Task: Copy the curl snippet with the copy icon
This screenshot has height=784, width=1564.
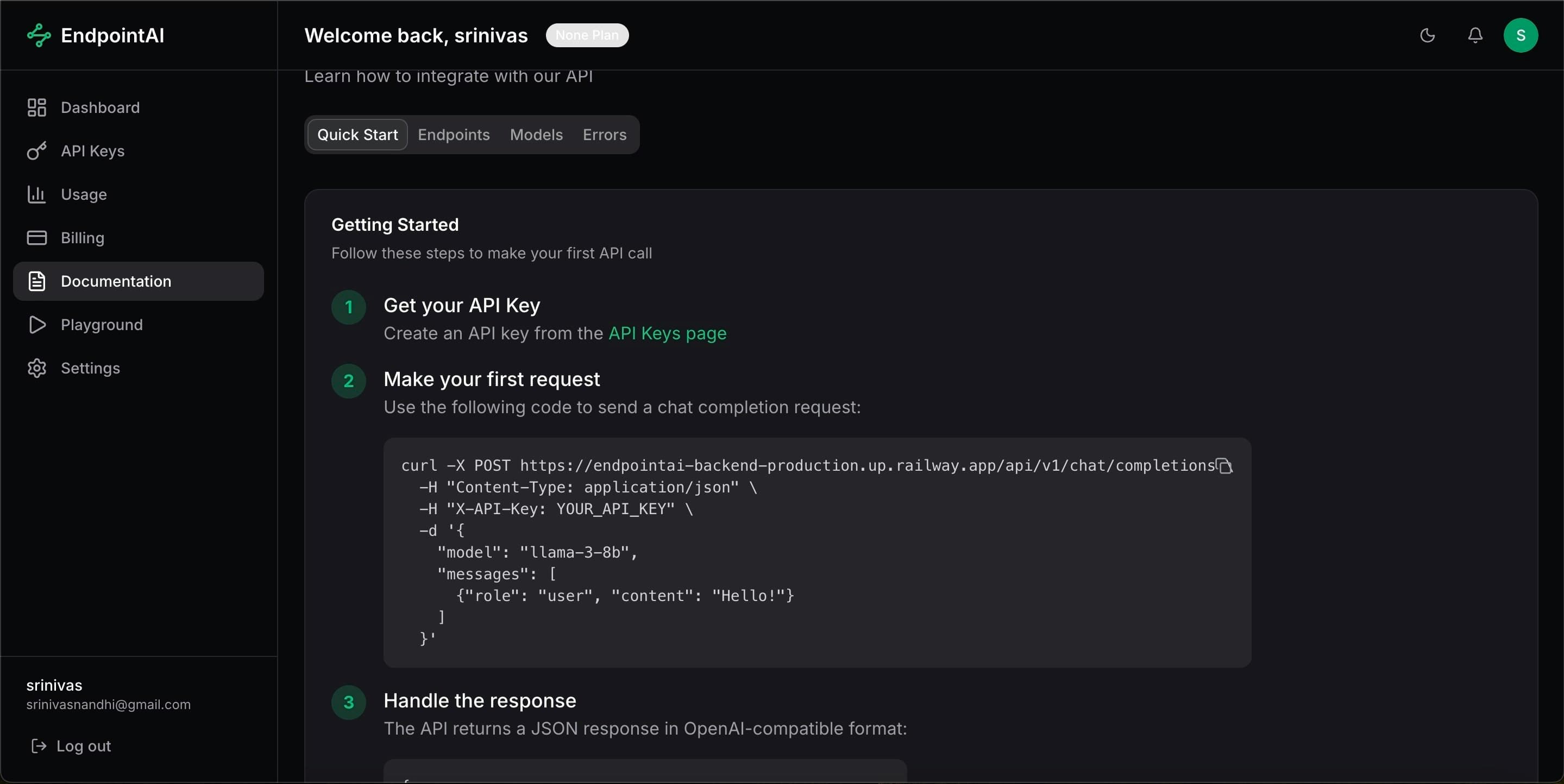Action: (x=1224, y=466)
